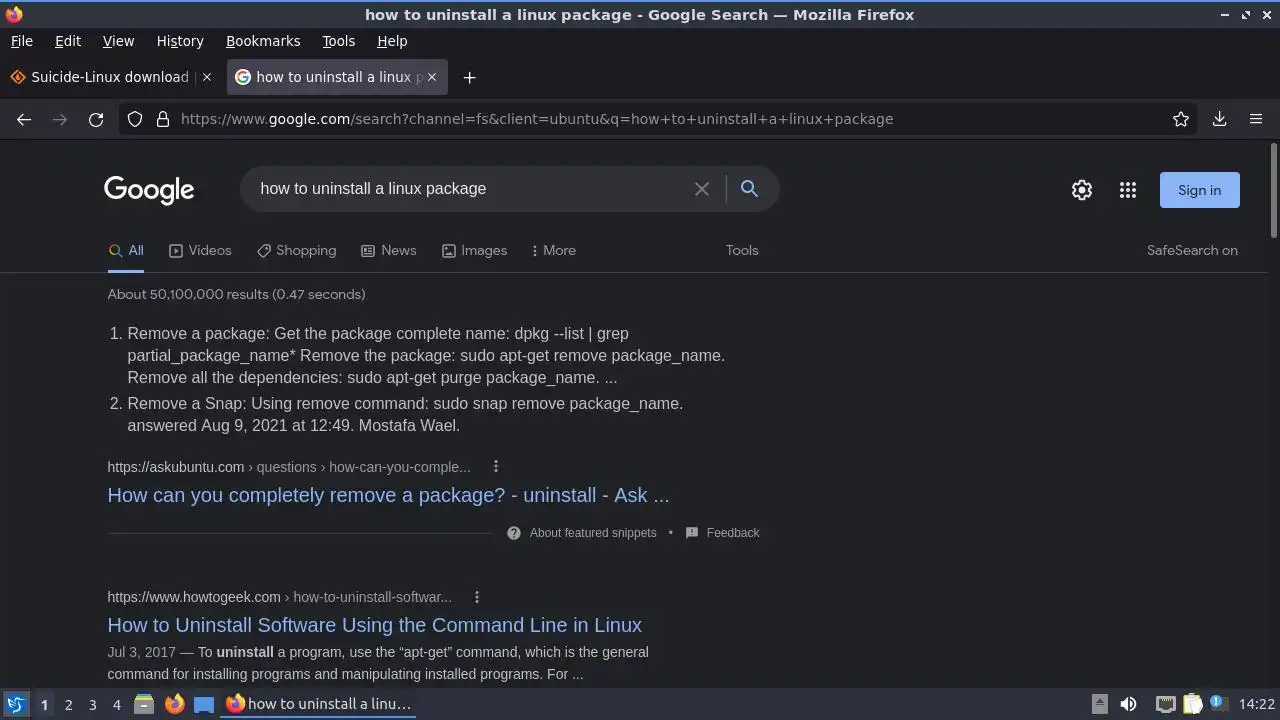Switch to the News results tab
The height and width of the screenshot is (720, 1280).
[x=388, y=251]
